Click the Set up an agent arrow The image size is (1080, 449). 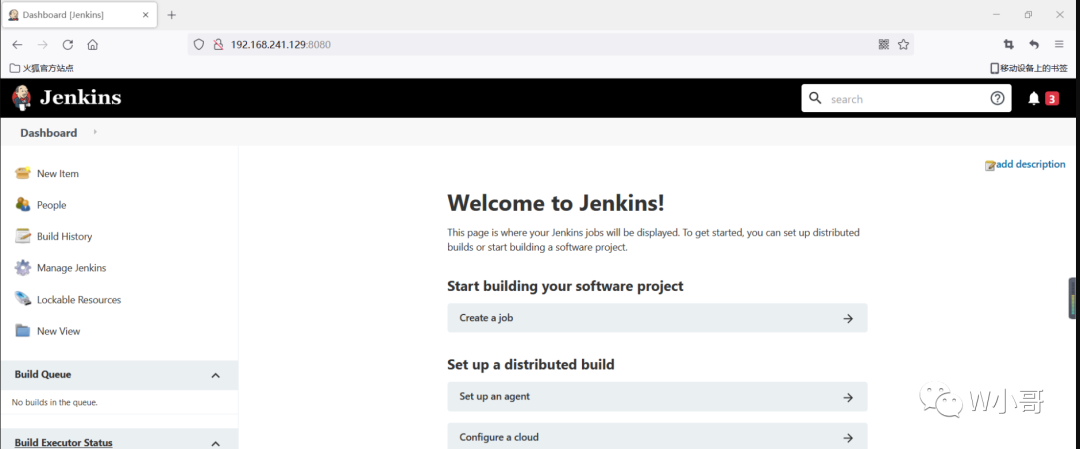click(849, 397)
